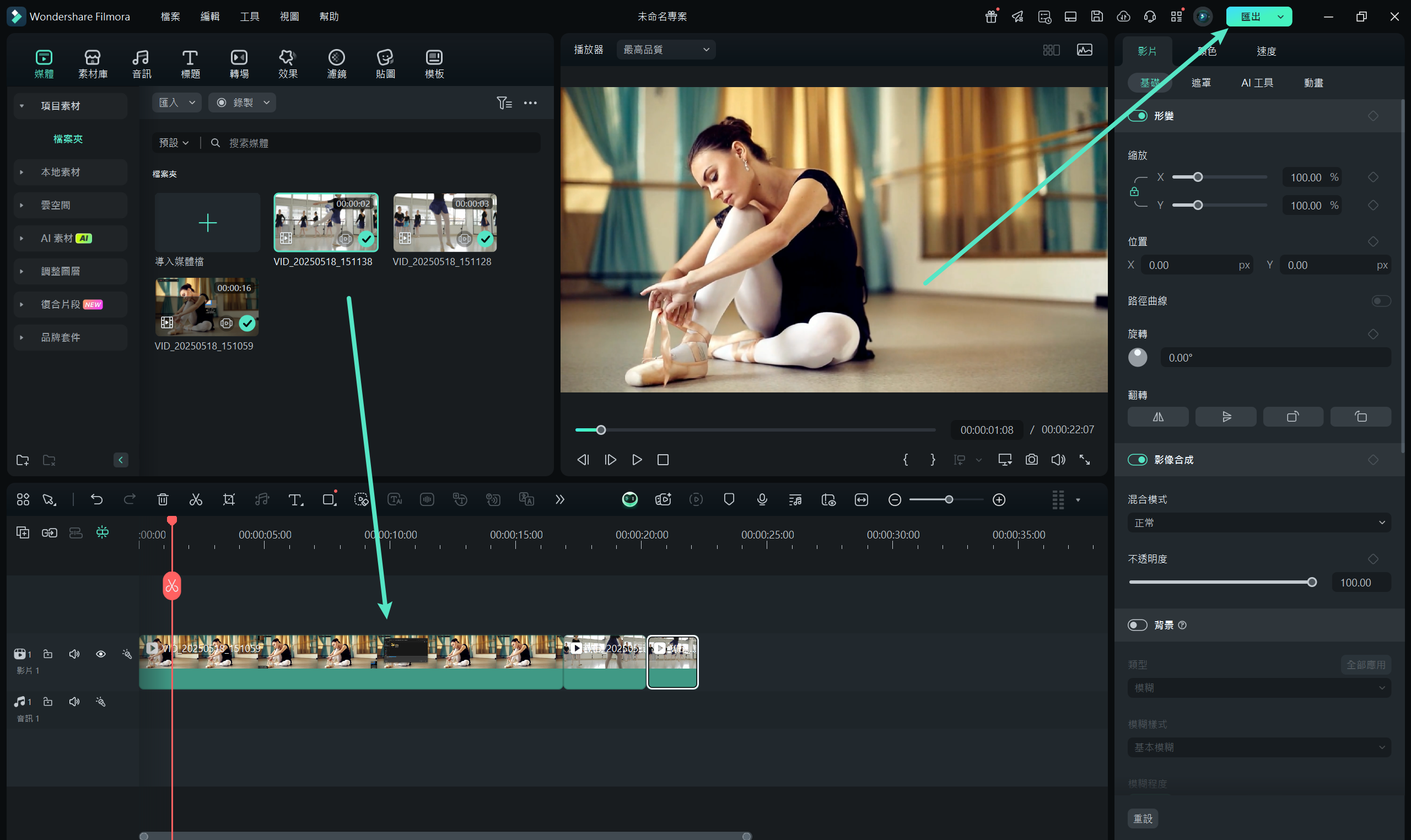Click the scissors split tool in timeline toolbar

196,499
